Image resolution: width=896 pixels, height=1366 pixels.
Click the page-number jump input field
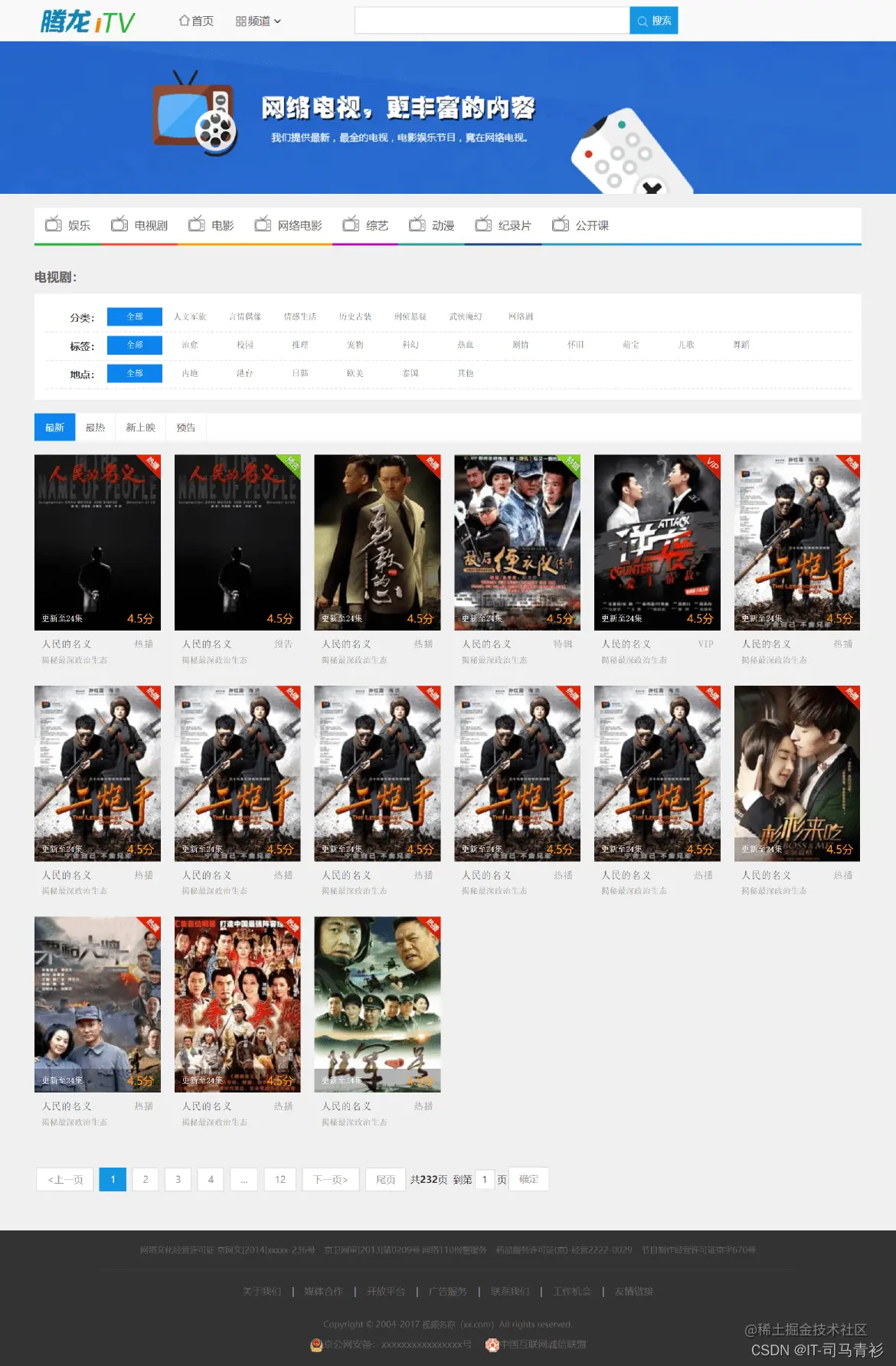(485, 1179)
